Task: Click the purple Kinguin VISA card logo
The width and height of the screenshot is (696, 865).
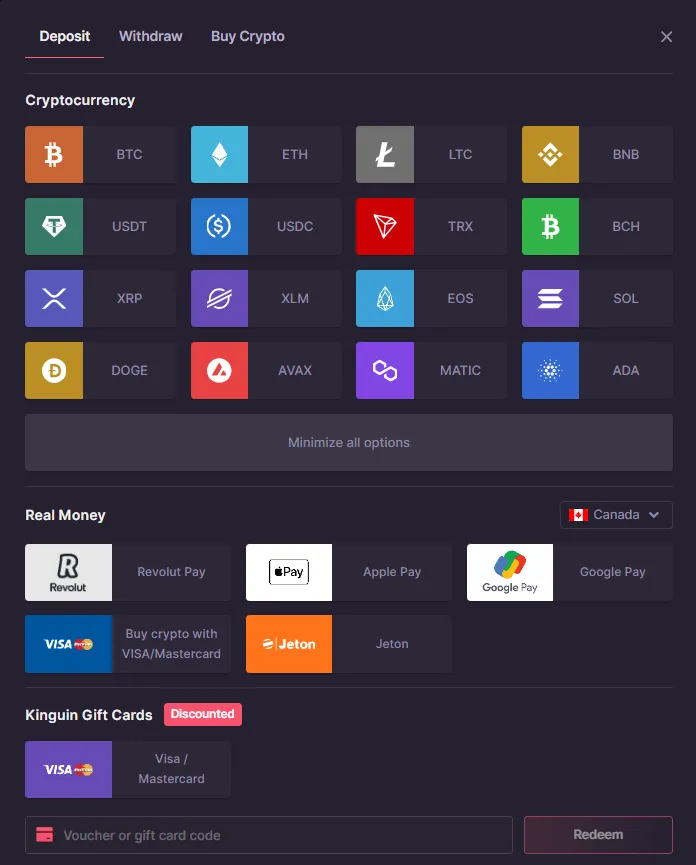Action: [x=68, y=770]
